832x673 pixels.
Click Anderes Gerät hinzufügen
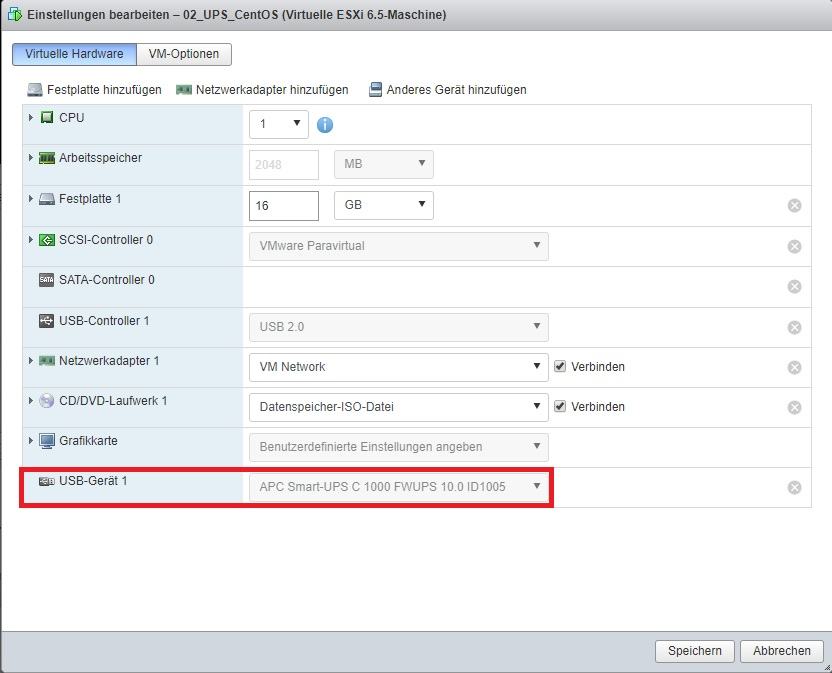(x=448, y=90)
